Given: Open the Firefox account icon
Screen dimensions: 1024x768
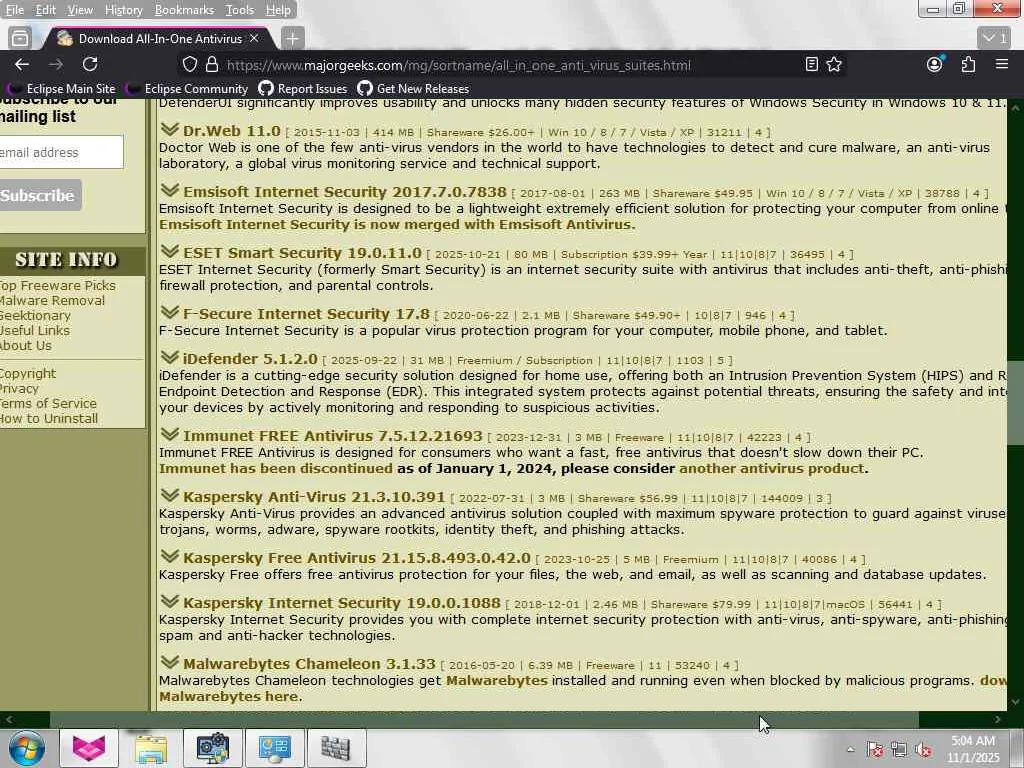Looking at the screenshot, I should click(x=935, y=64).
